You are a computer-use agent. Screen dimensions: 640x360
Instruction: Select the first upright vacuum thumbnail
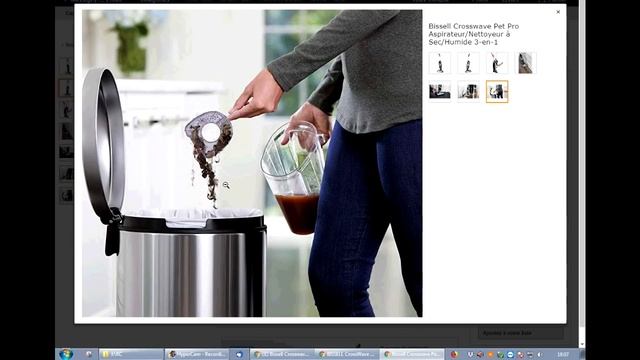(x=440, y=63)
